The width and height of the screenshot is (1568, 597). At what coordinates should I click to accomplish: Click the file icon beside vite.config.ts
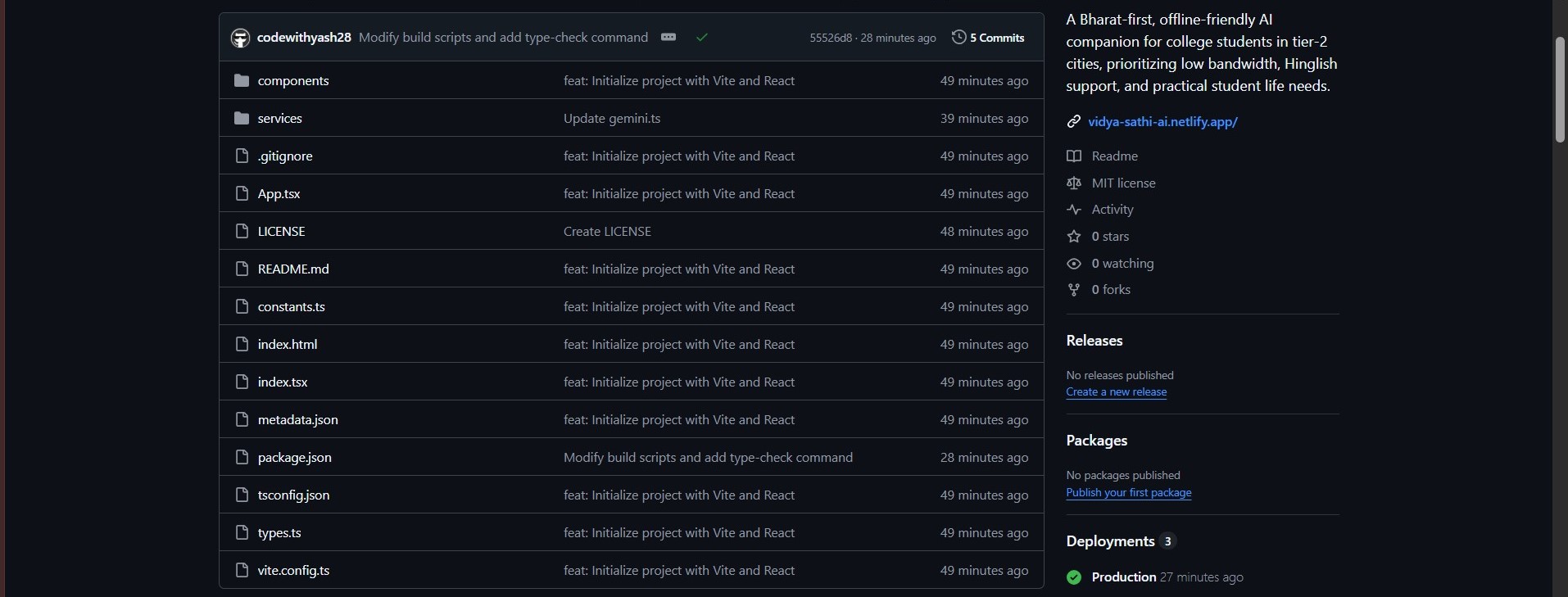coord(241,570)
